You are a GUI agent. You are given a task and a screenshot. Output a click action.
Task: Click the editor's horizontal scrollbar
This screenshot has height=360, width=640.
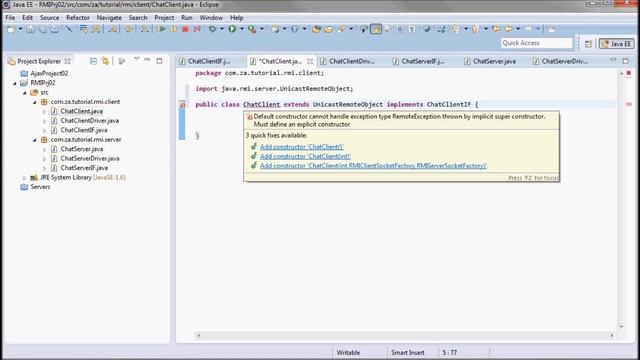(x=405, y=336)
